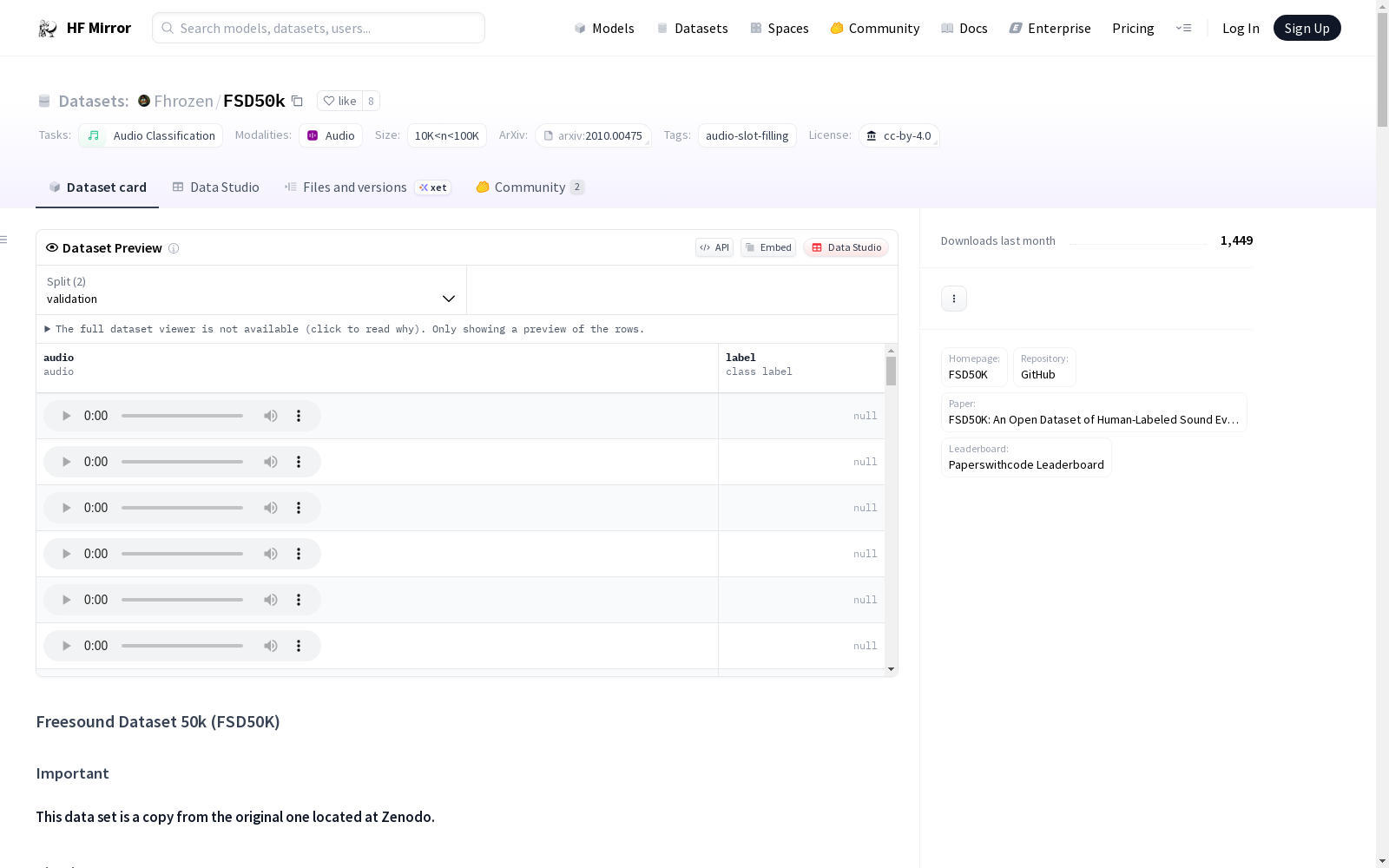Image resolution: width=1389 pixels, height=868 pixels.
Task: Click the info icon beside Dataset Preview
Action: click(x=174, y=248)
